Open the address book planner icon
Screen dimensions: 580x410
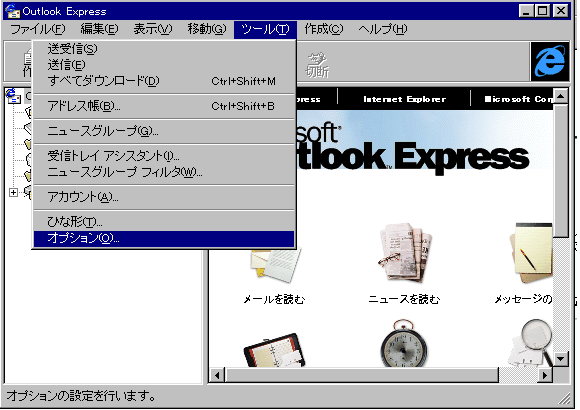274,350
